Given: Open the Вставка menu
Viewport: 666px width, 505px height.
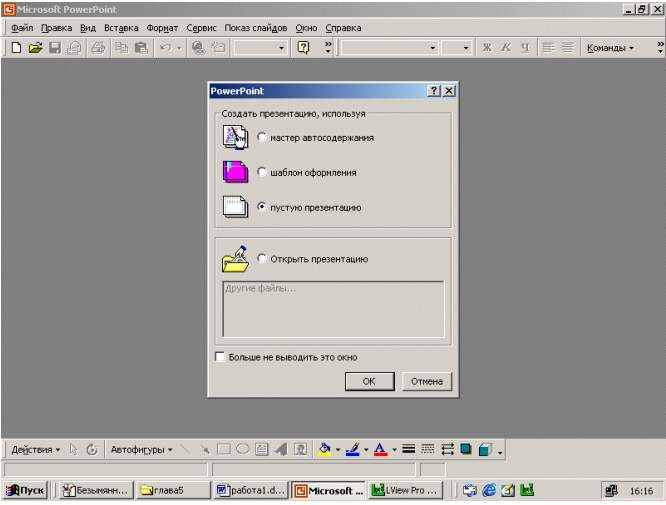Looking at the screenshot, I should pos(121,28).
